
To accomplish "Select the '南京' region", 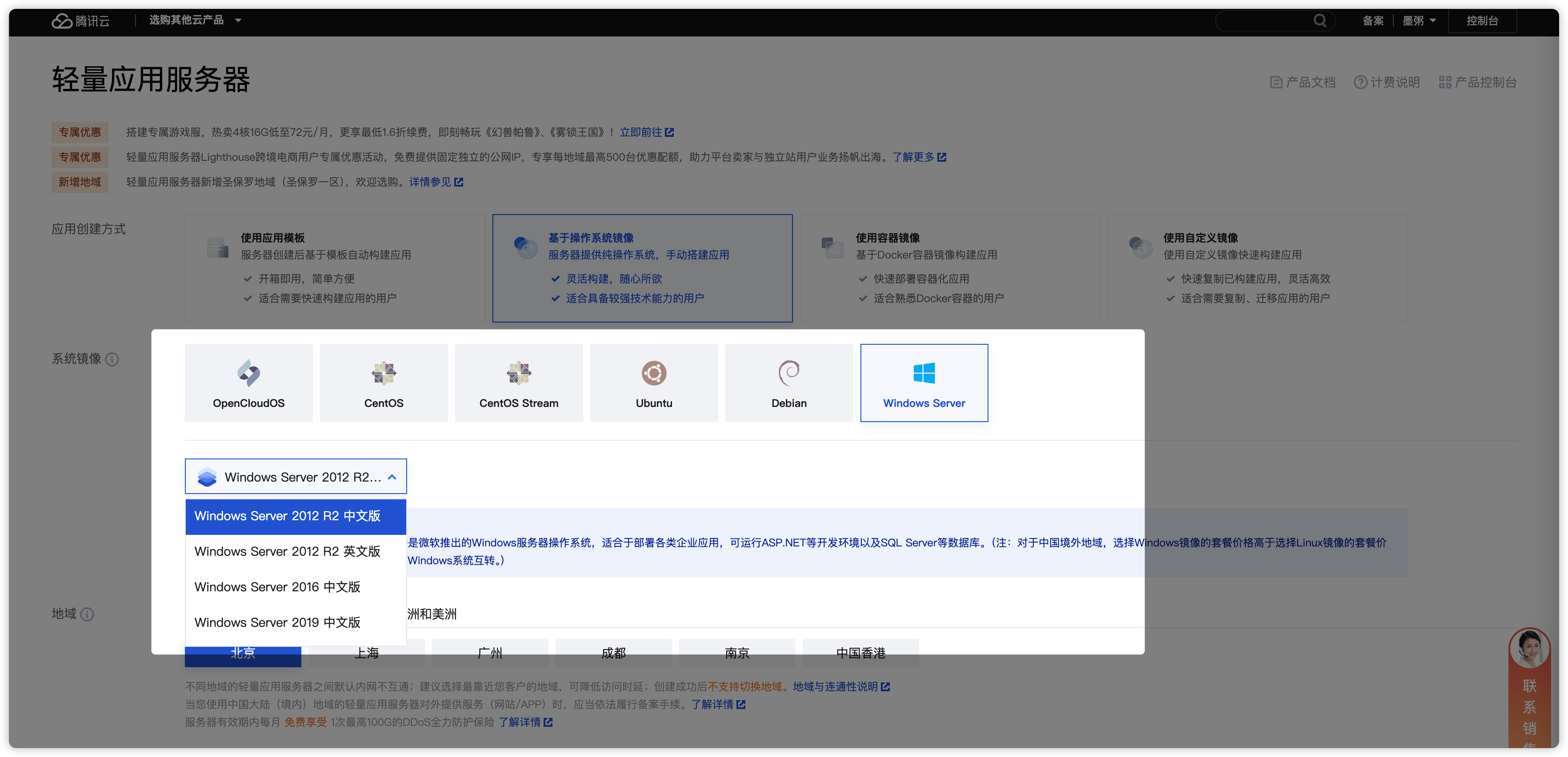I will (x=737, y=653).
